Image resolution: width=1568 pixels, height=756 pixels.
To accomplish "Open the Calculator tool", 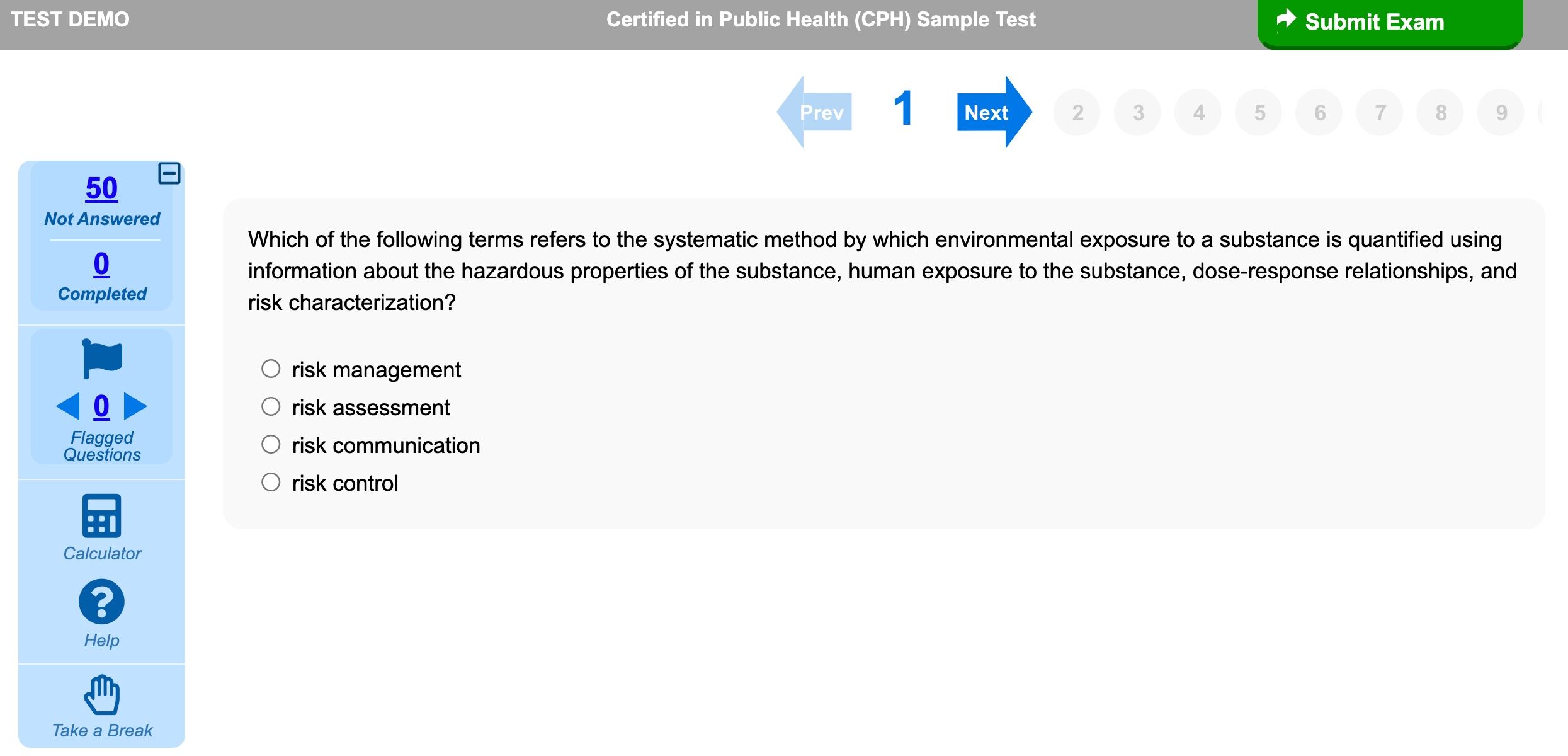I will click(101, 516).
